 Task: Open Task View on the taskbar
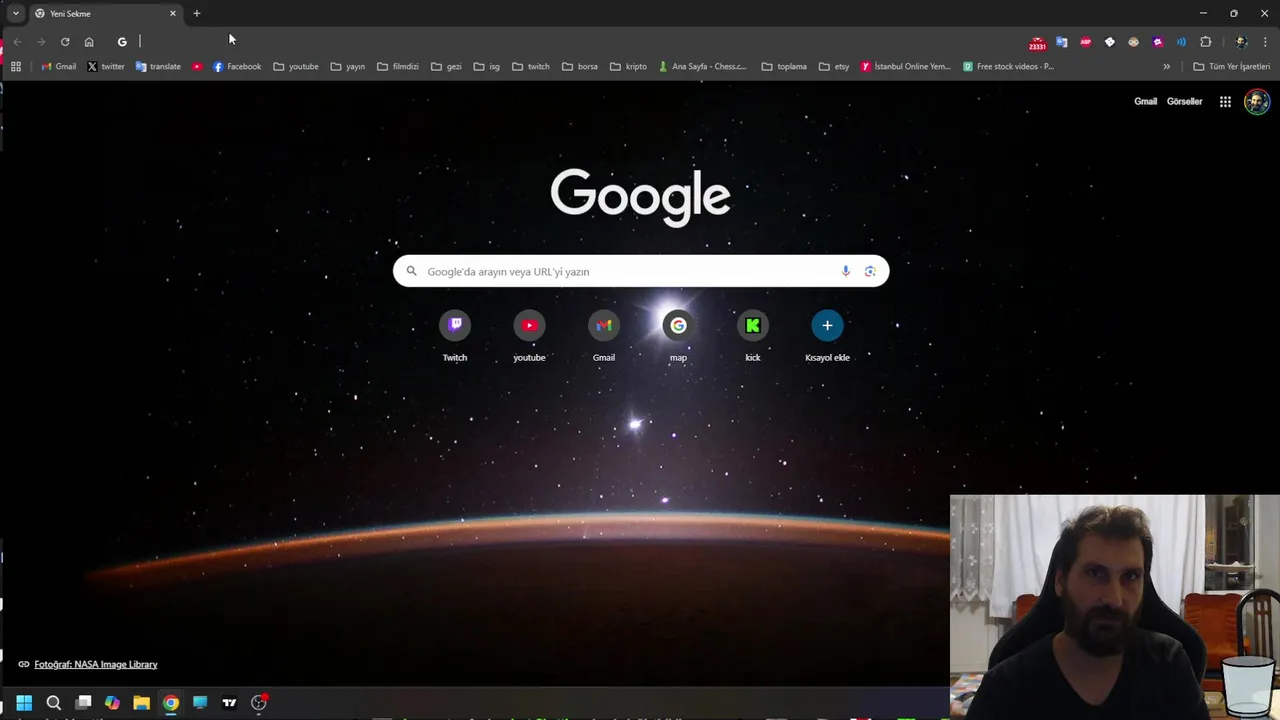pyautogui.click(x=84, y=703)
